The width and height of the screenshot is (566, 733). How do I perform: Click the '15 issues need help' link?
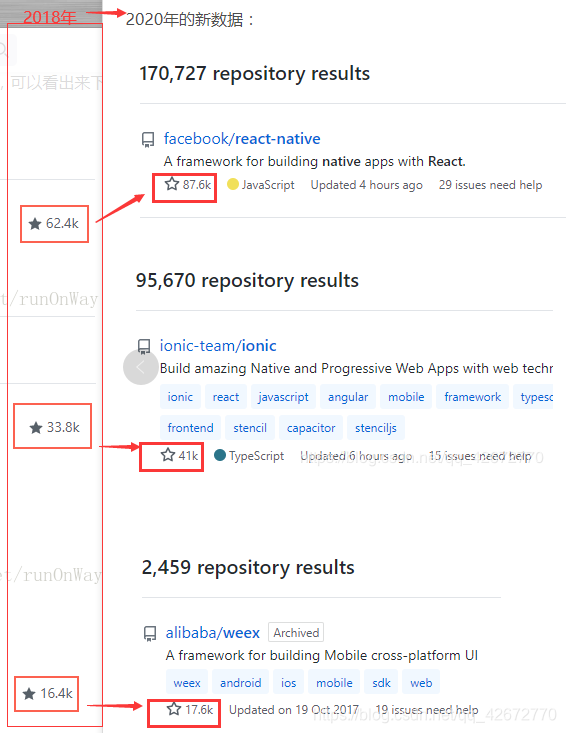coord(480,456)
